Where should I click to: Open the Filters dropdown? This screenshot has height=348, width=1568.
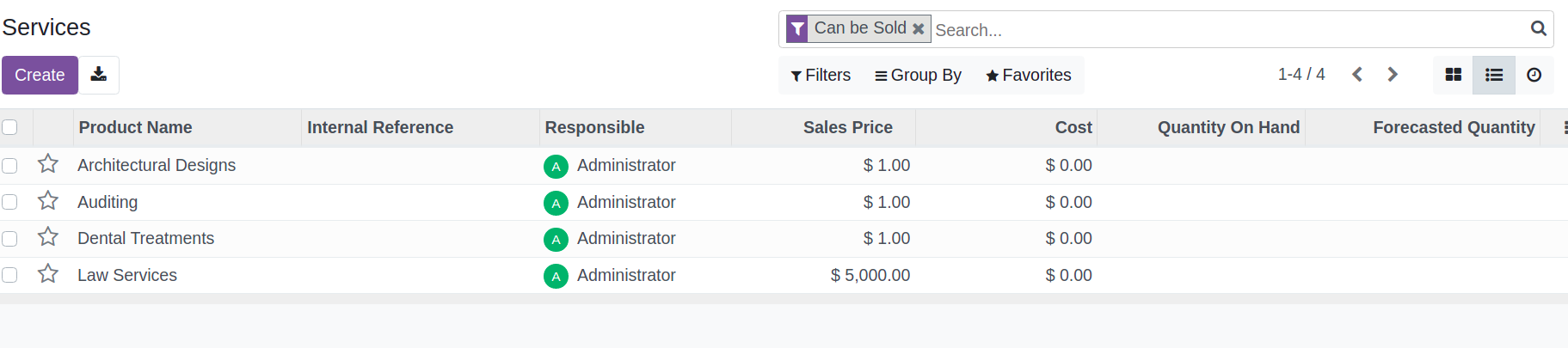821,75
